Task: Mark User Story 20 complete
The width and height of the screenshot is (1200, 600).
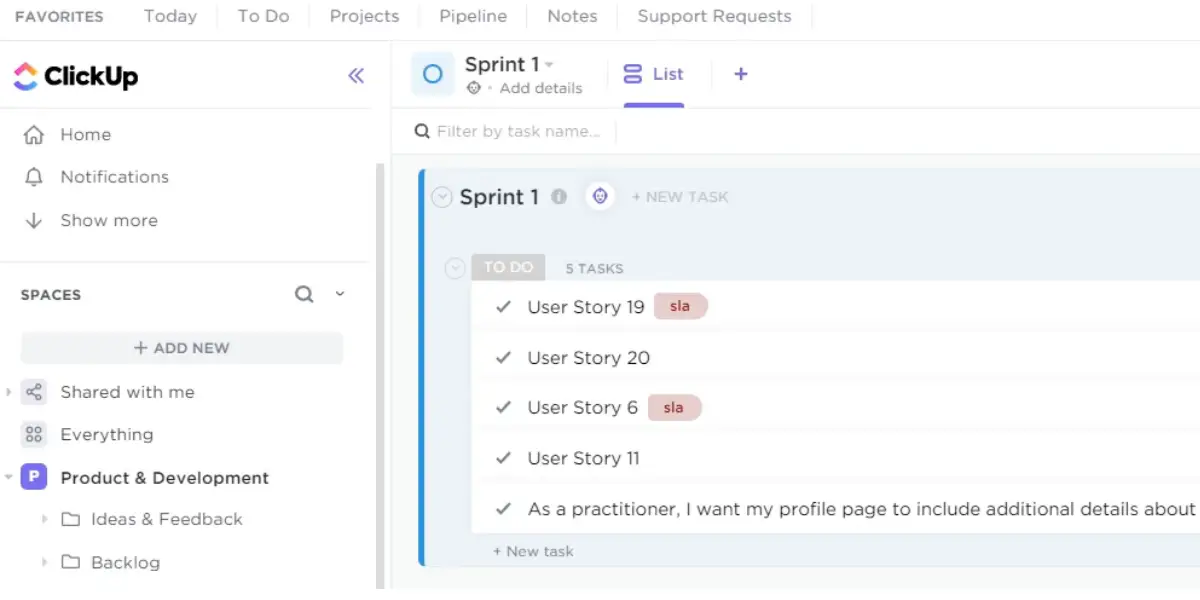Action: pyautogui.click(x=504, y=358)
